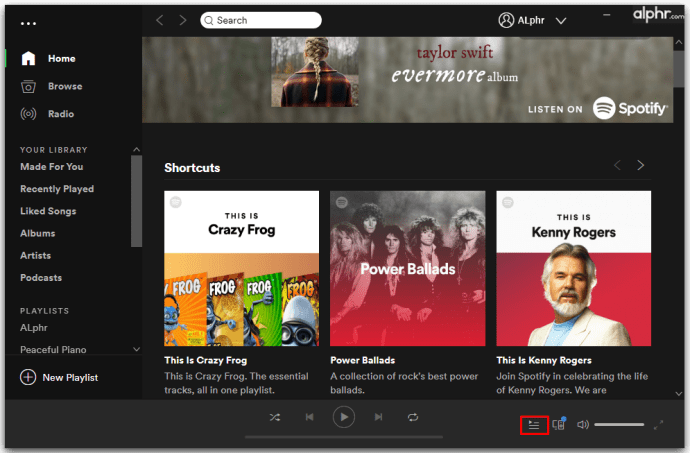Open This Is Kenny Rogers cover

click(574, 268)
